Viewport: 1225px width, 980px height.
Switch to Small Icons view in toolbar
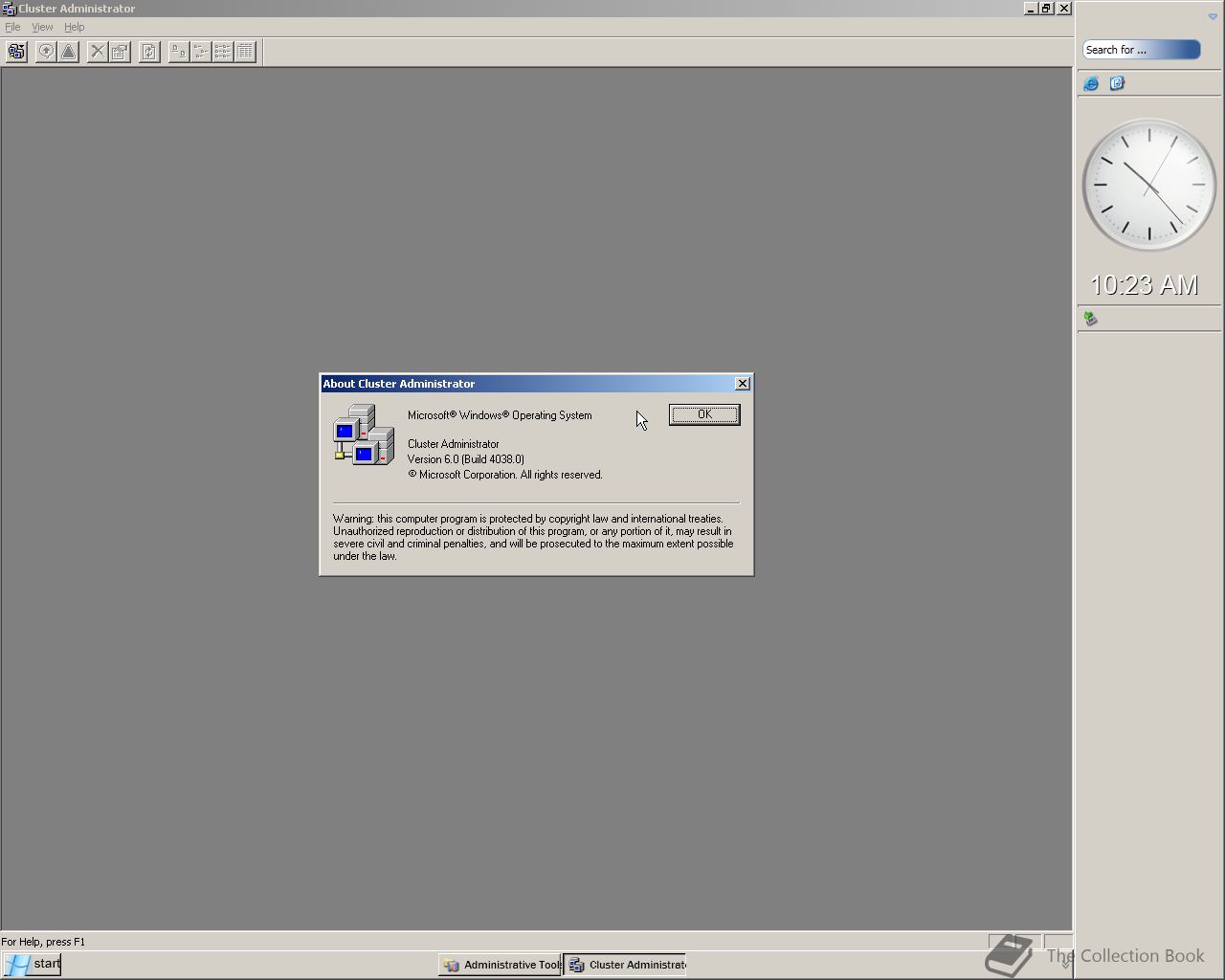click(x=201, y=52)
